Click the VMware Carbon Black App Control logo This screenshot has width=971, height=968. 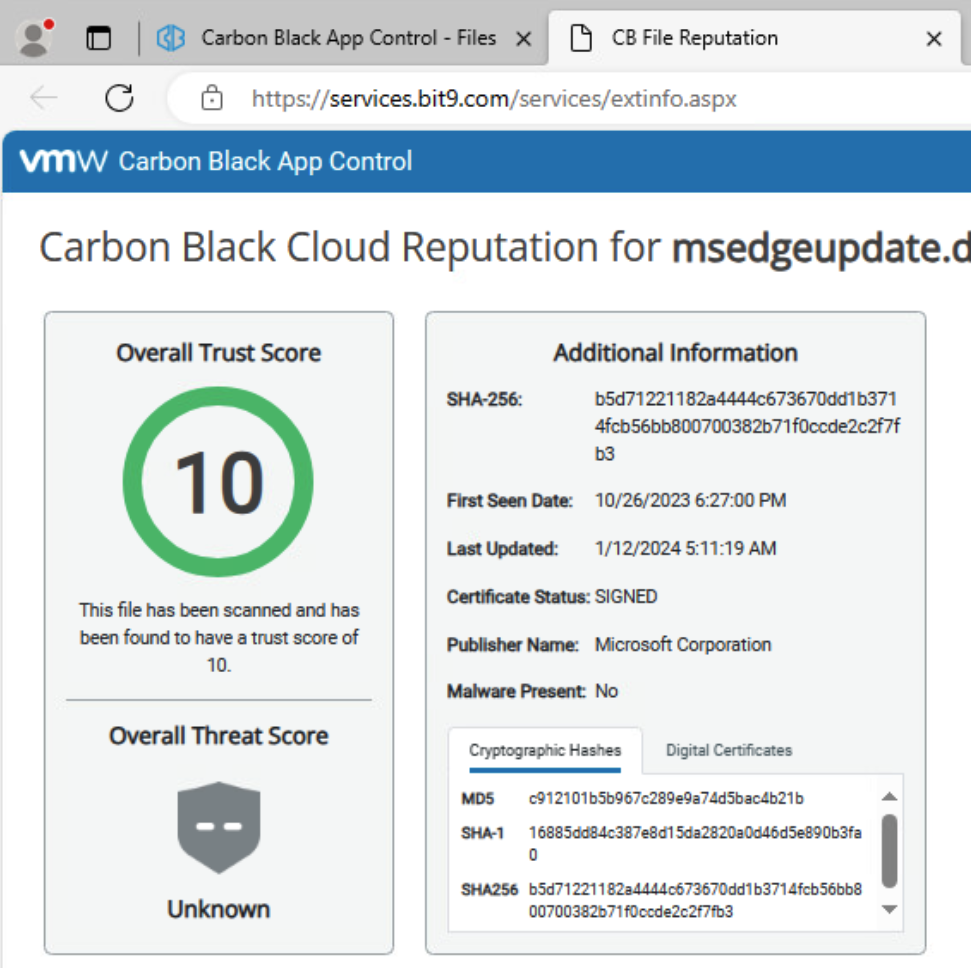(x=216, y=162)
